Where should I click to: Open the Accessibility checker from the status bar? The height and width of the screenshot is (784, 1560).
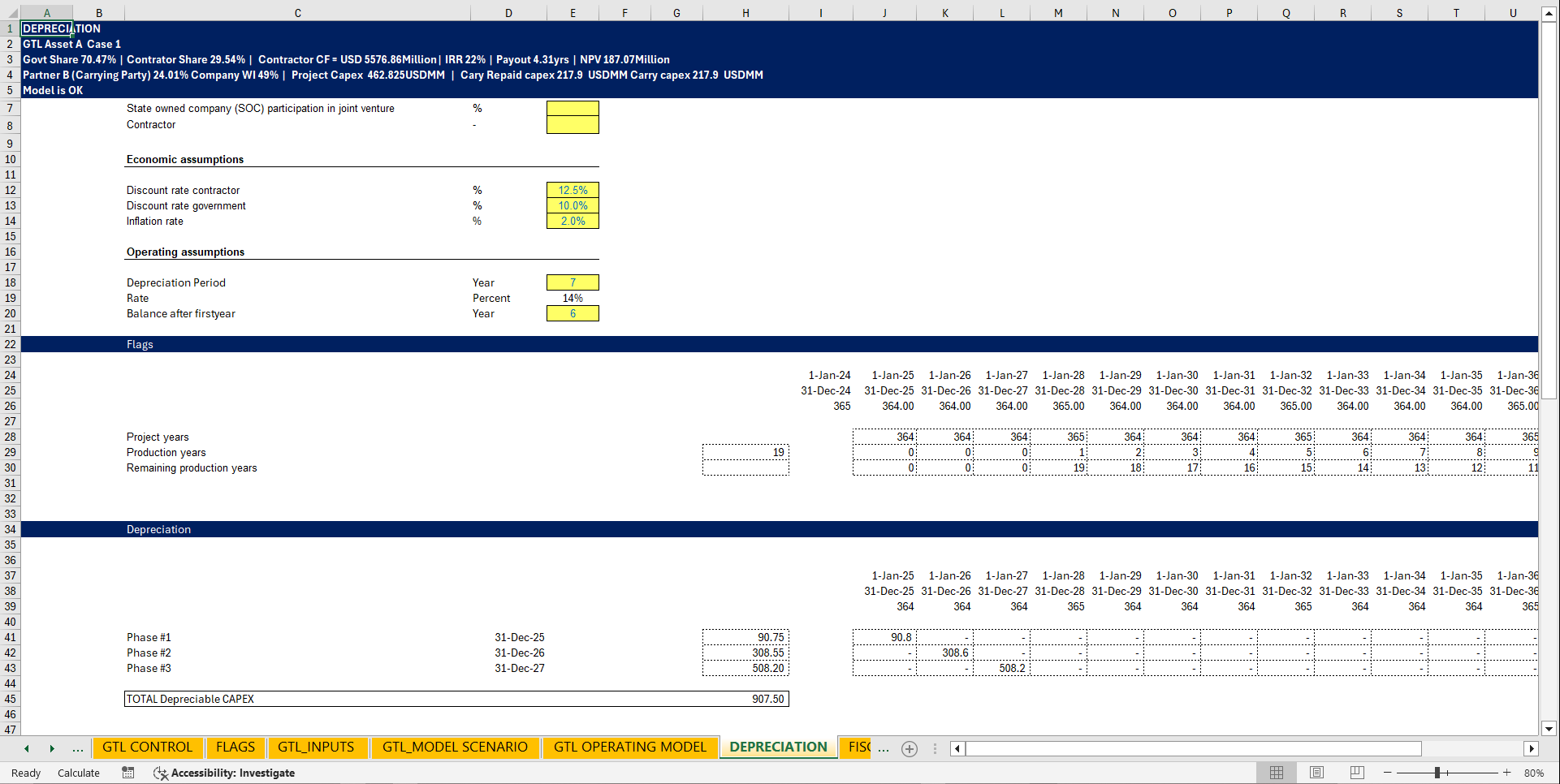tap(225, 773)
